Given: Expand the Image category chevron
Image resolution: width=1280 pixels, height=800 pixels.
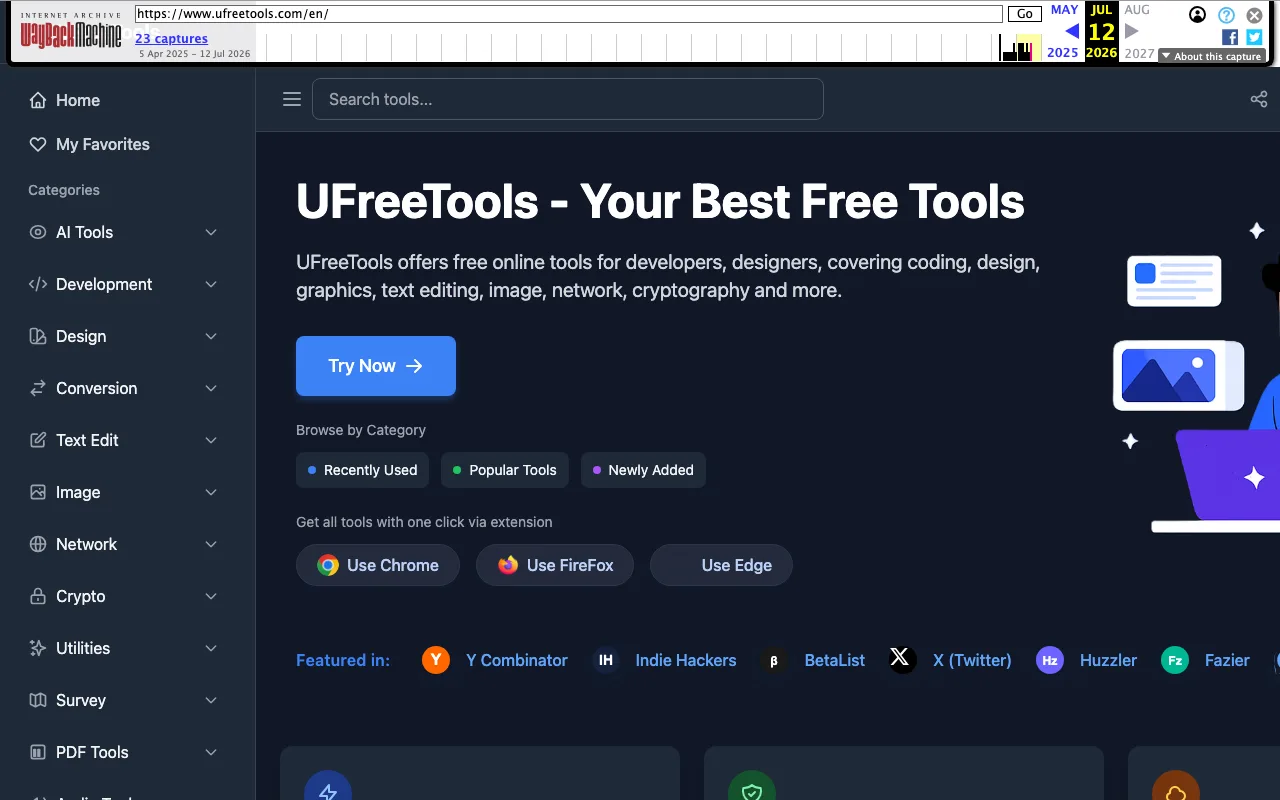Looking at the screenshot, I should coord(211,492).
